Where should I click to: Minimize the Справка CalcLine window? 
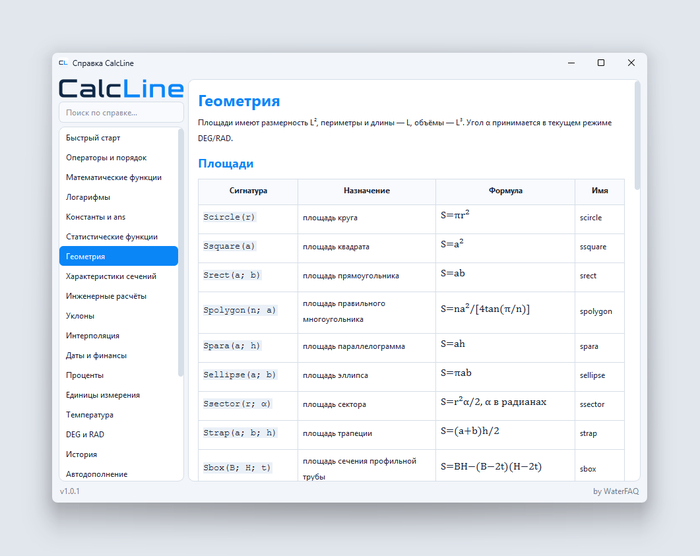click(x=571, y=63)
